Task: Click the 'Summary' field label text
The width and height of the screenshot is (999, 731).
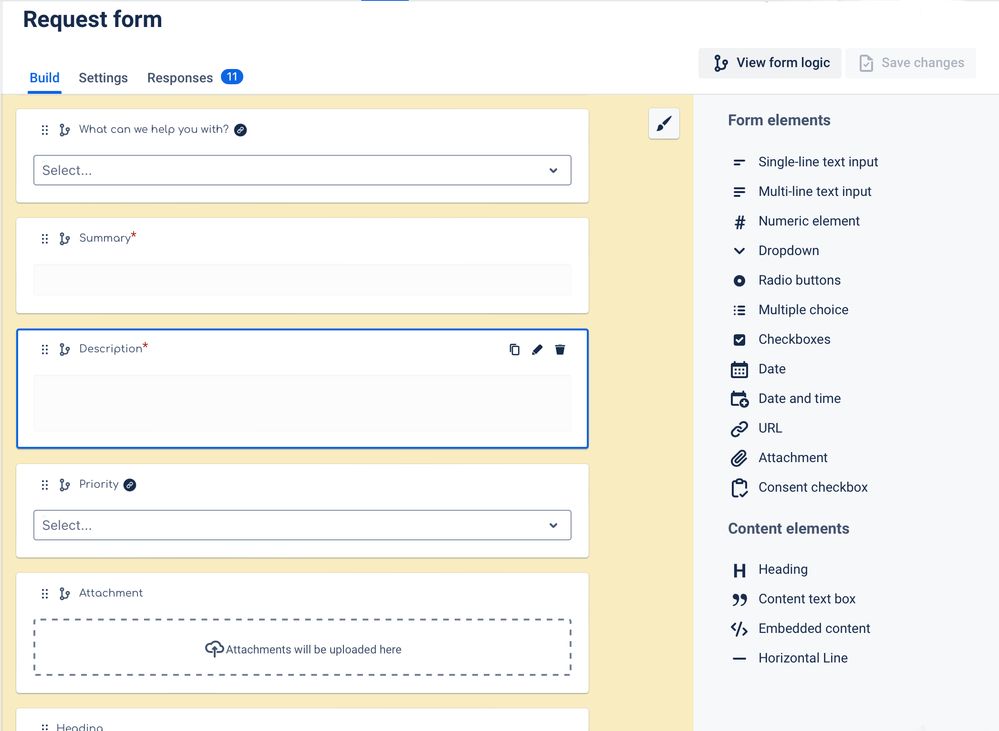Action: [x=104, y=238]
